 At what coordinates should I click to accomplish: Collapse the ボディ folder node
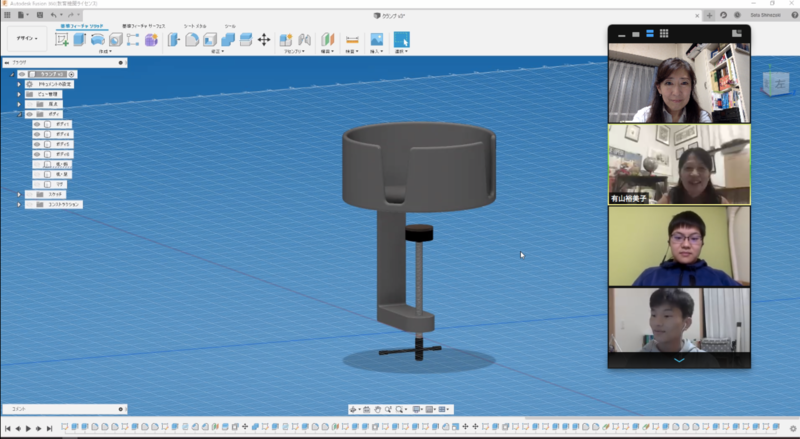(19, 114)
